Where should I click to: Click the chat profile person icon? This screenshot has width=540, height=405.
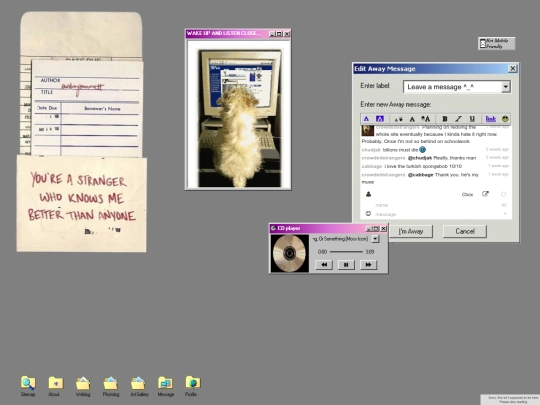(x=368, y=194)
